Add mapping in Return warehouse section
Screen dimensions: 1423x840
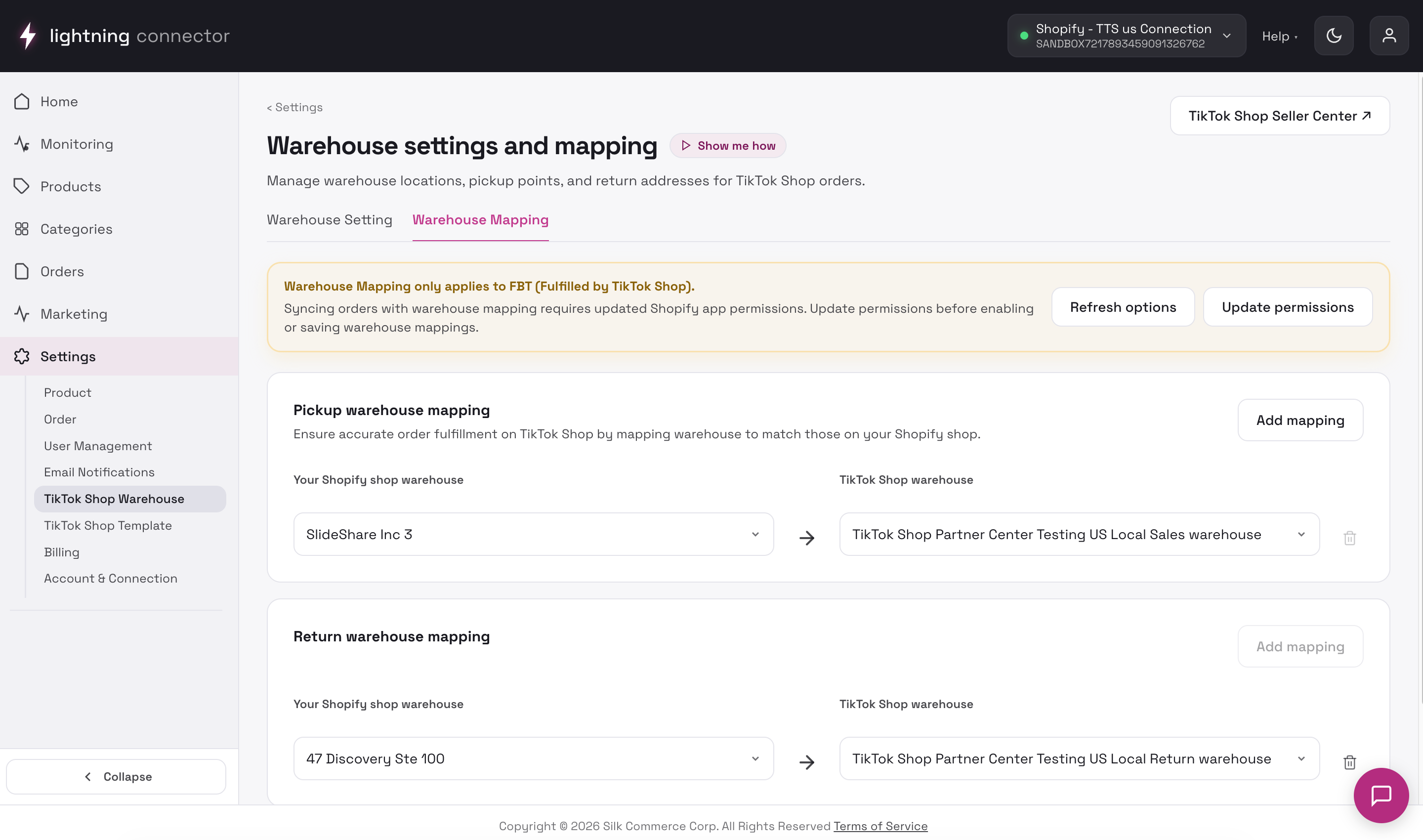(x=1299, y=646)
